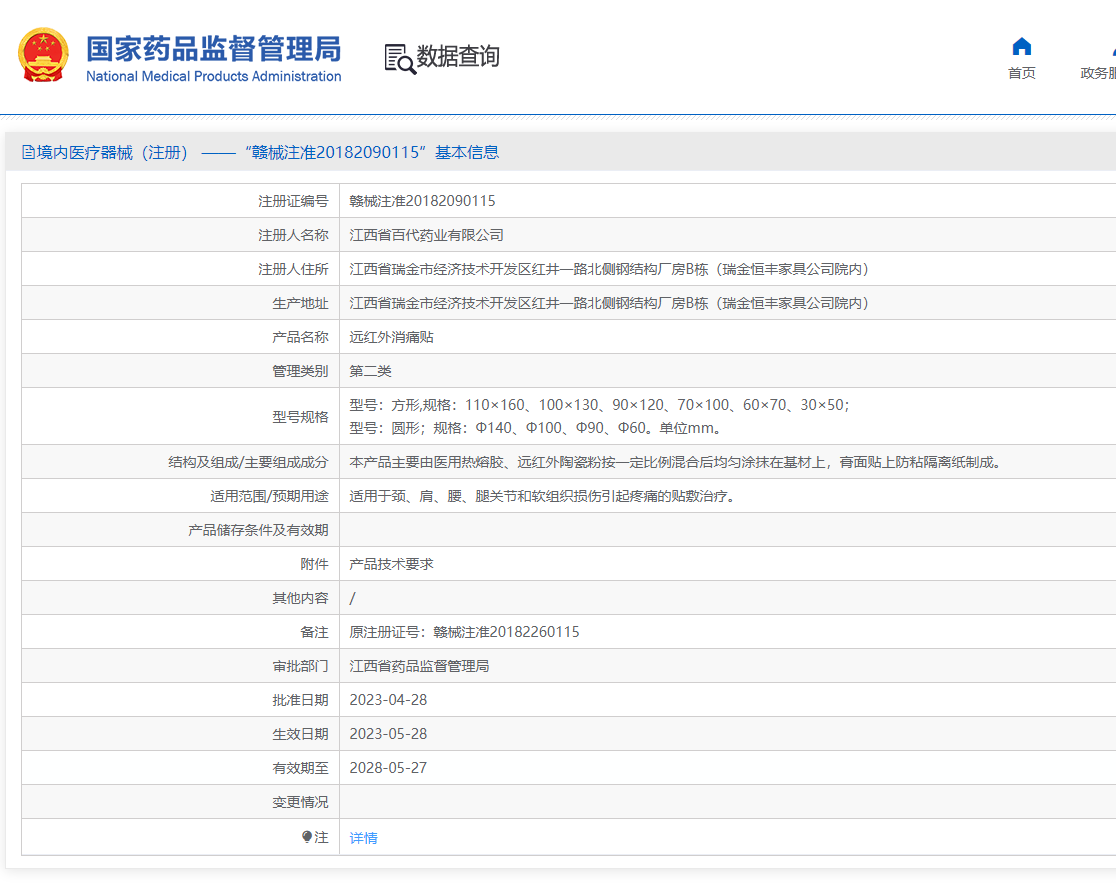Click the 圆形 specification line Φ140
Image resolution: width=1116 pixels, height=891 pixels.
(536, 428)
